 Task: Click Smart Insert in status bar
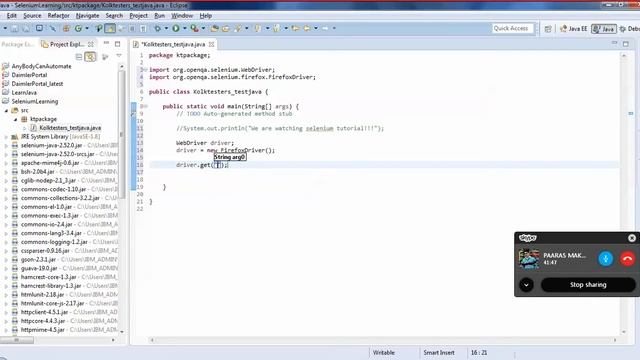tap(439, 352)
